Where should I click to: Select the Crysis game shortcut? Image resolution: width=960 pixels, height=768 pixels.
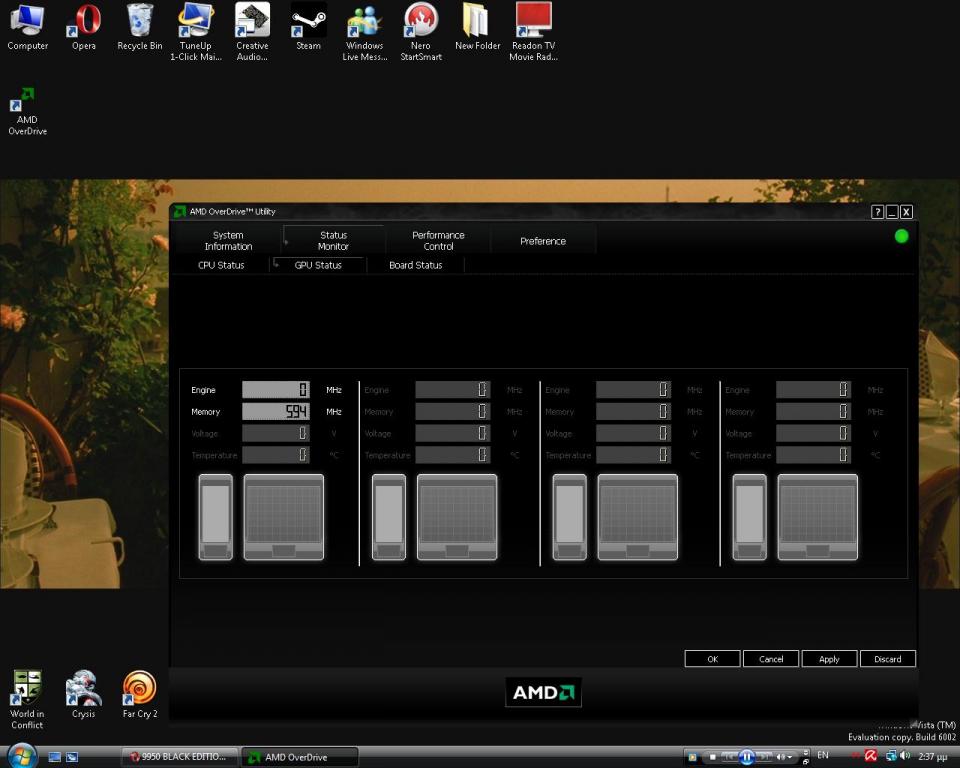(x=83, y=695)
